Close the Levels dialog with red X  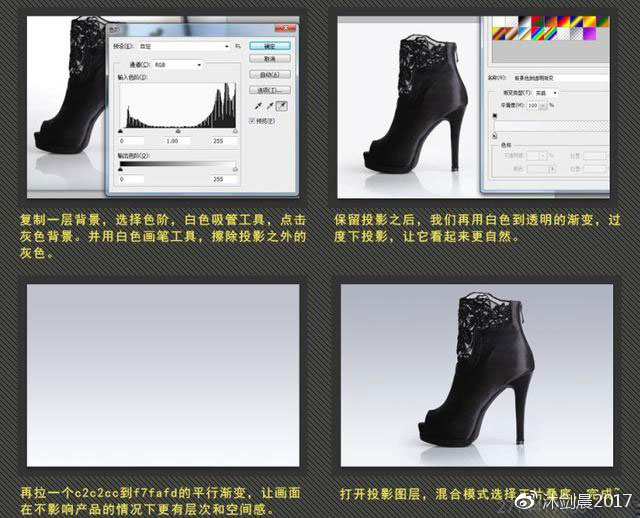click(285, 28)
